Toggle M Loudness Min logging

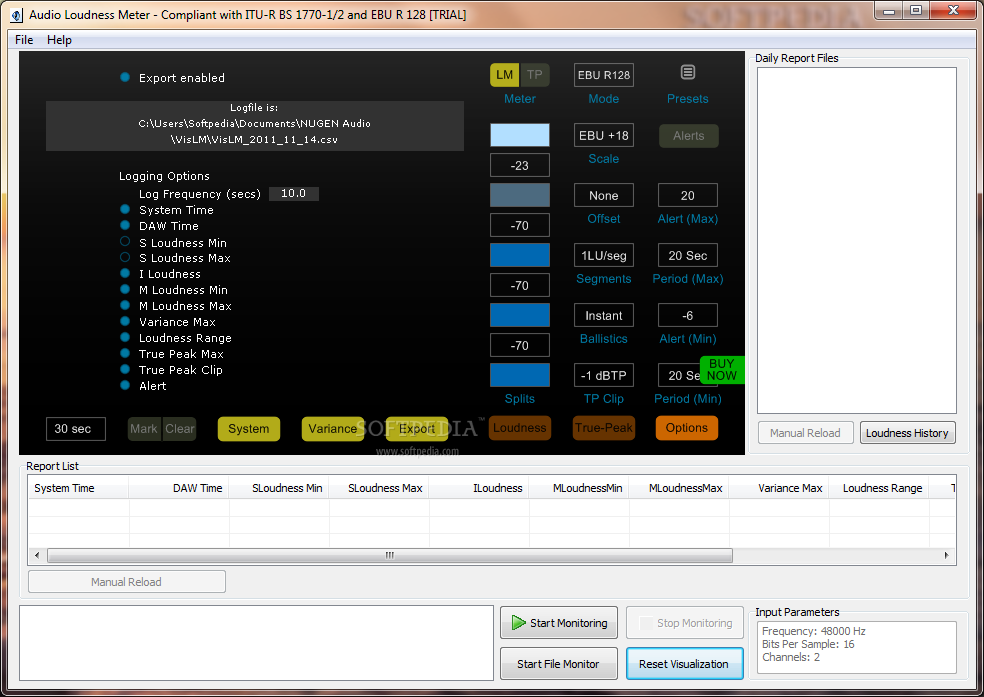[125, 289]
